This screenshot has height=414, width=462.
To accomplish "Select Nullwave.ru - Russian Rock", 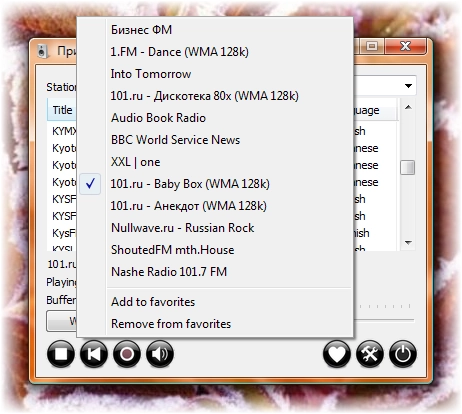I will click(x=215, y=228).
